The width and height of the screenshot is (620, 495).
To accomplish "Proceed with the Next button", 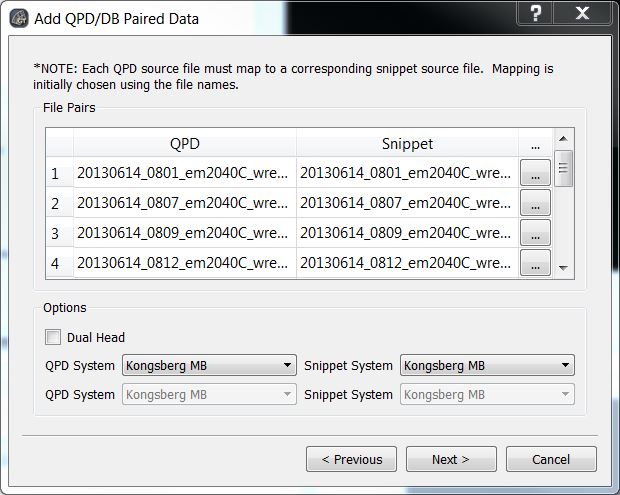I will [x=451, y=459].
